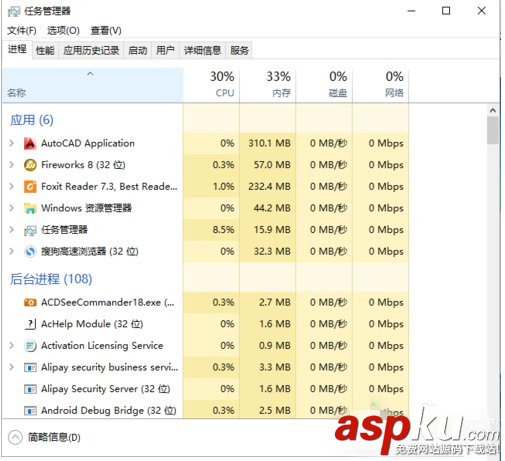
Task: Click the 32.3 MB memory value
Action: click(272, 251)
